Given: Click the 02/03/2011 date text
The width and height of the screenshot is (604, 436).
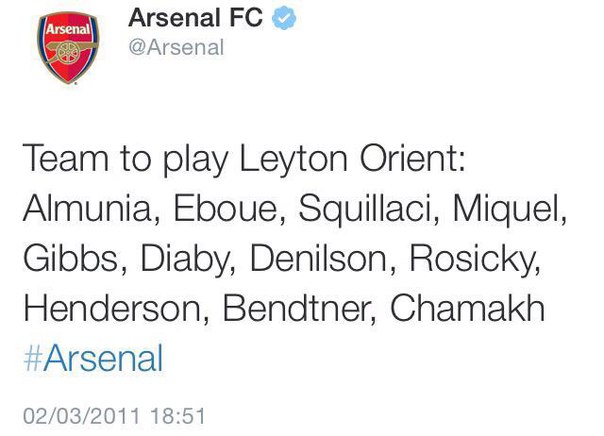Looking at the screenshot, I should [x=82, y=416].
